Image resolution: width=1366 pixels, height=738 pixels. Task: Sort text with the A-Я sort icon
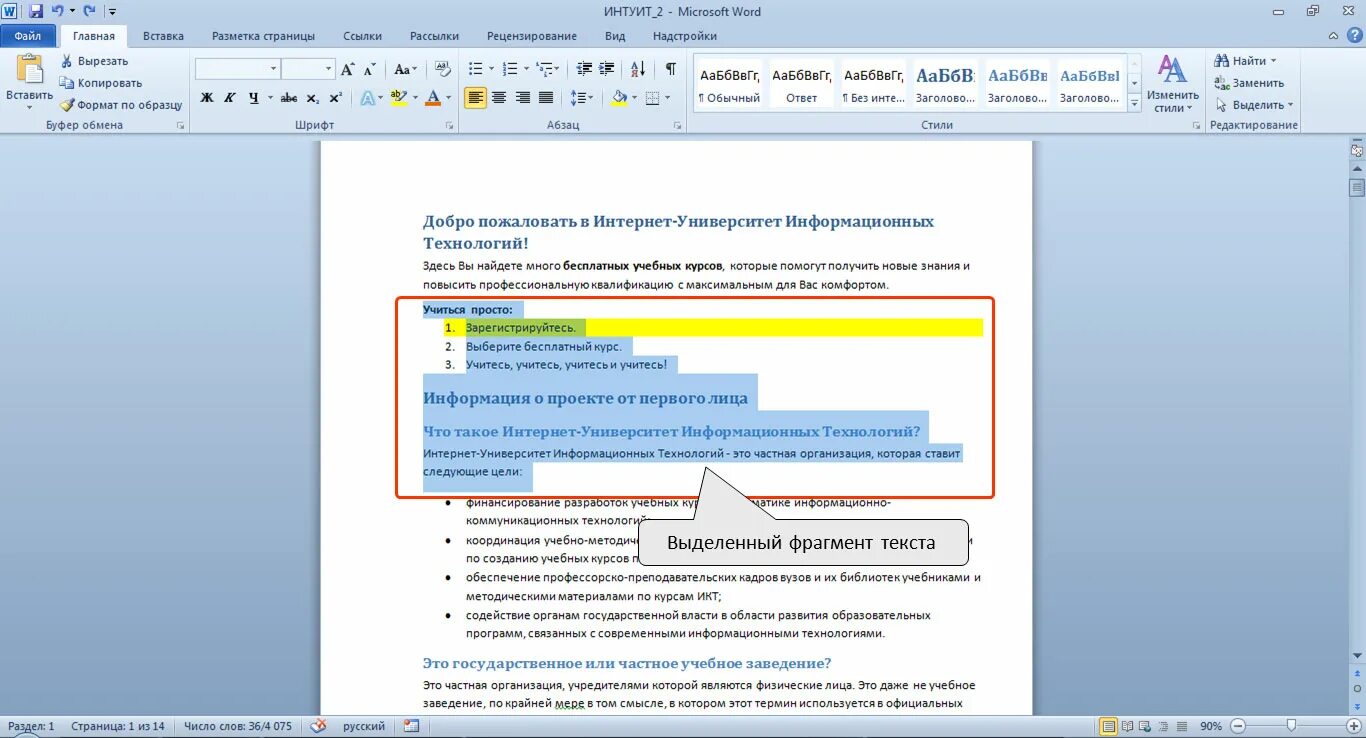(x=637, y=69)
